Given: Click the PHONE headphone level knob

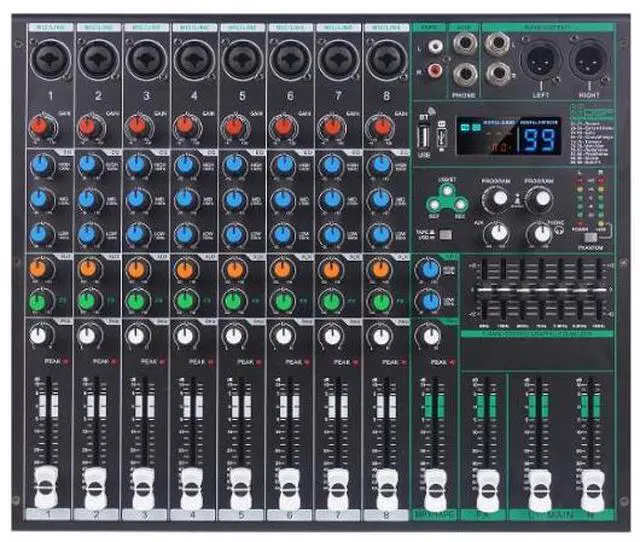Looking at the screenshot, I should point(540,233).
